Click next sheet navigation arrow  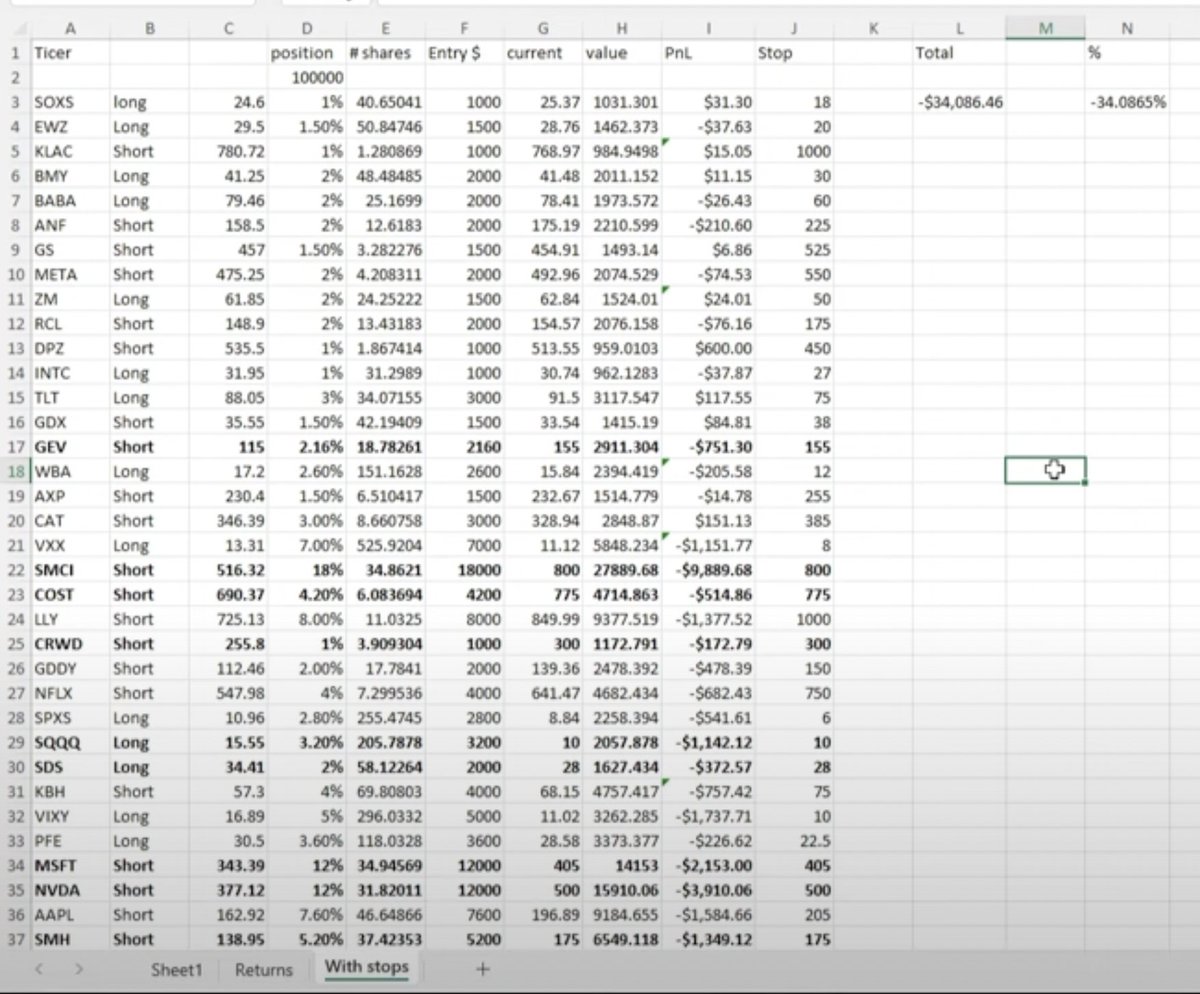(x=79, y=969)
